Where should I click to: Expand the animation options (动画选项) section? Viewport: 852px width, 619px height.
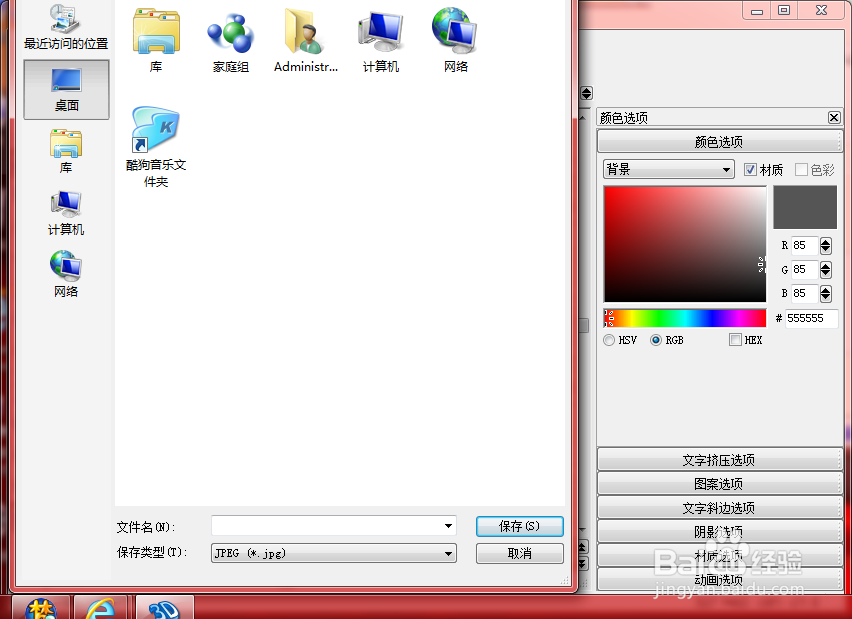pos(719,579)
